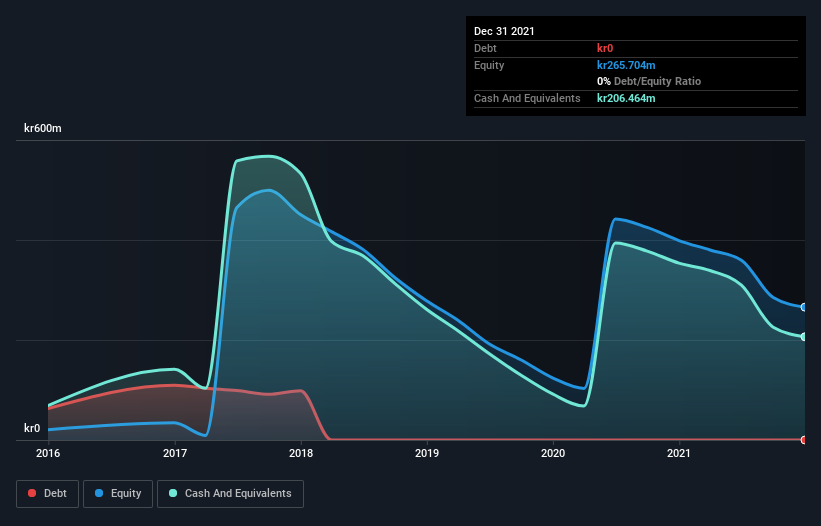Click the kr206.464m Cash value
The width and height of the screenshot is (821, 526).
(626, 98)
